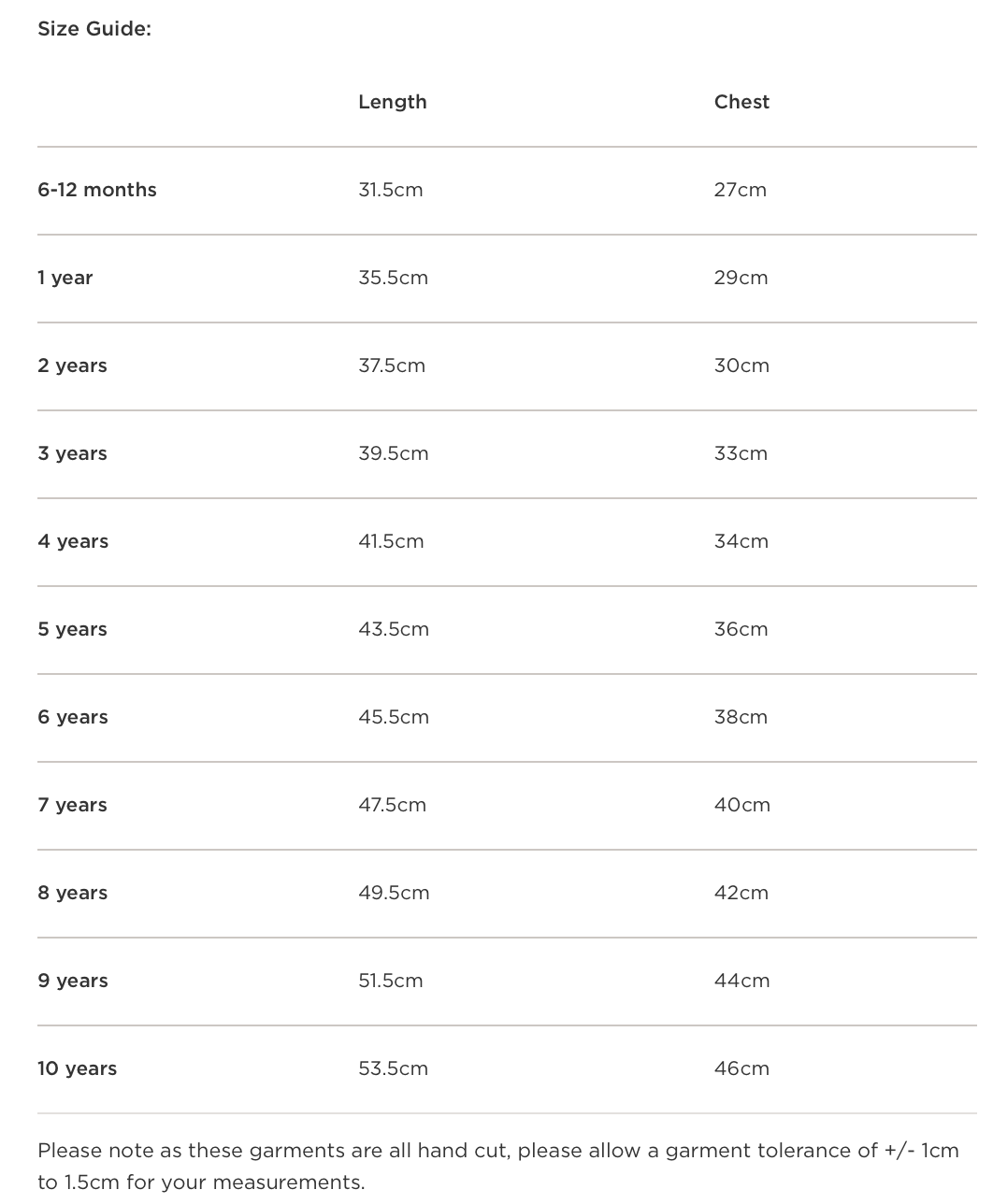Click the 49.5cm length value
Image resolution: width=993 pixels, height=1204 pixels.
(x=394, y=893)
